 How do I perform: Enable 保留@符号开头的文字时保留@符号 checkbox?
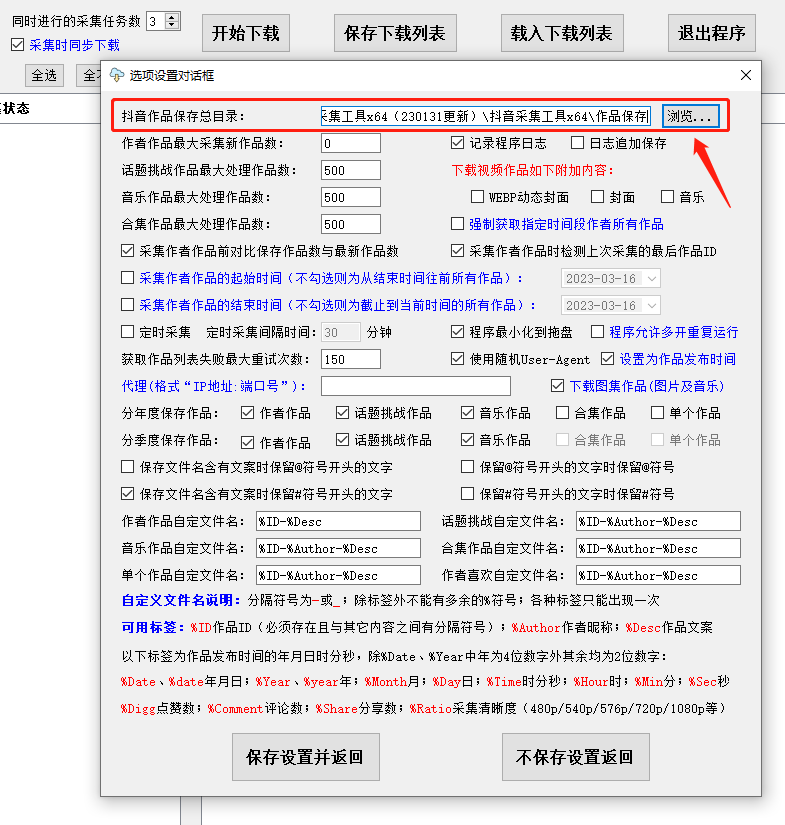point(467,467)
